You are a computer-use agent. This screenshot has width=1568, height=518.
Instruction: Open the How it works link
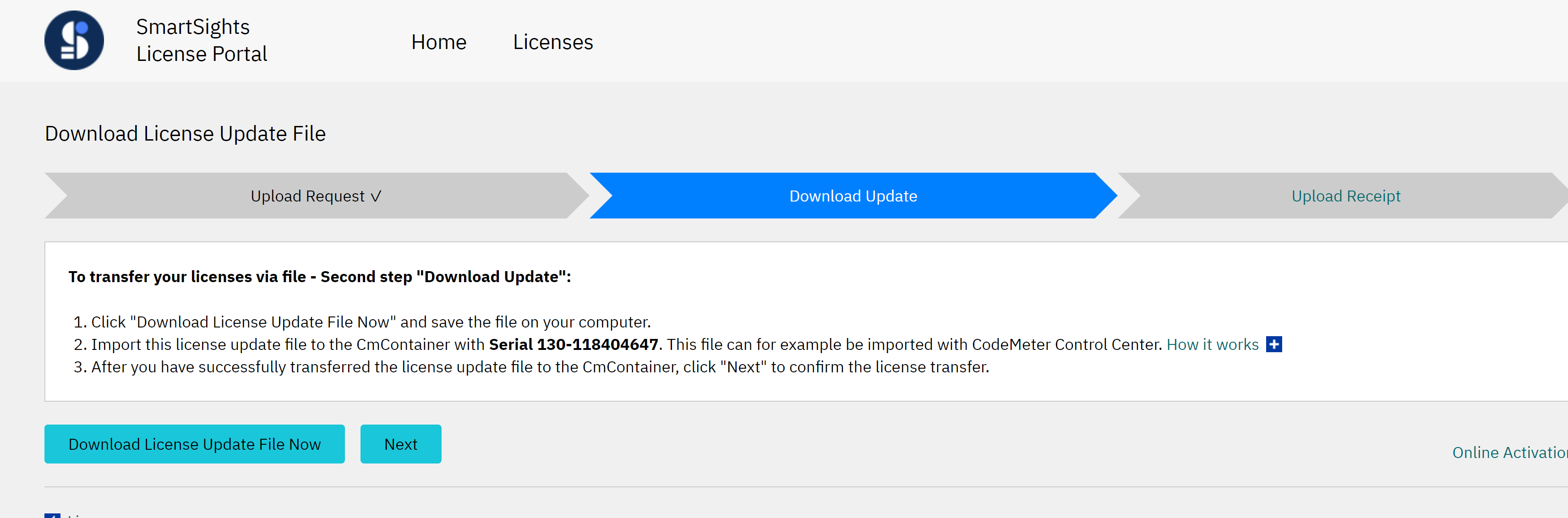pos(1212,344)
